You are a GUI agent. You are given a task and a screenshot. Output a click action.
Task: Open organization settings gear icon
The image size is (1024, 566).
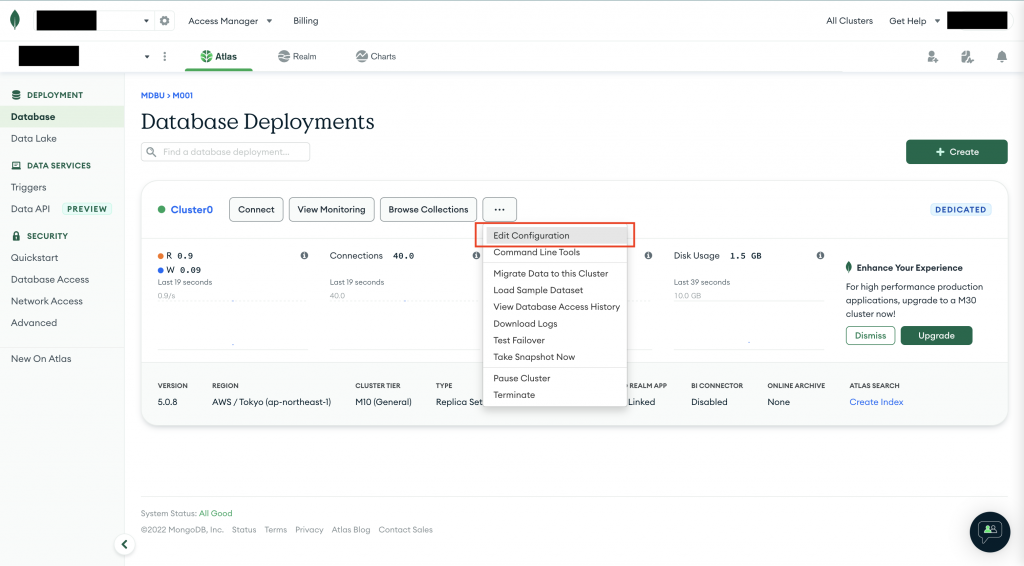(x=165, y=21)
